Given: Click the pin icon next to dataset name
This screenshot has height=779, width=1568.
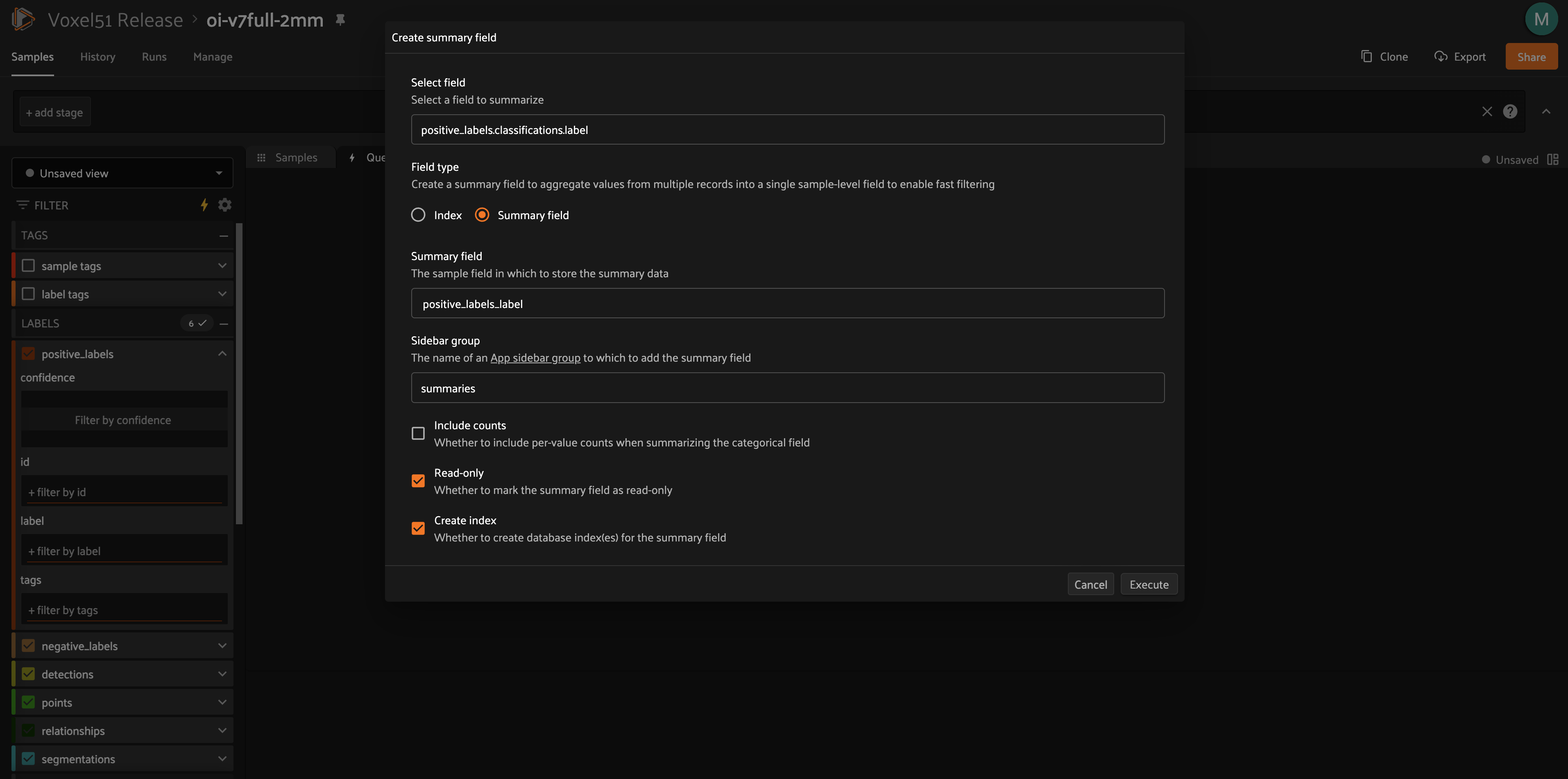Looking at the screenshot, I should (340, 20).
